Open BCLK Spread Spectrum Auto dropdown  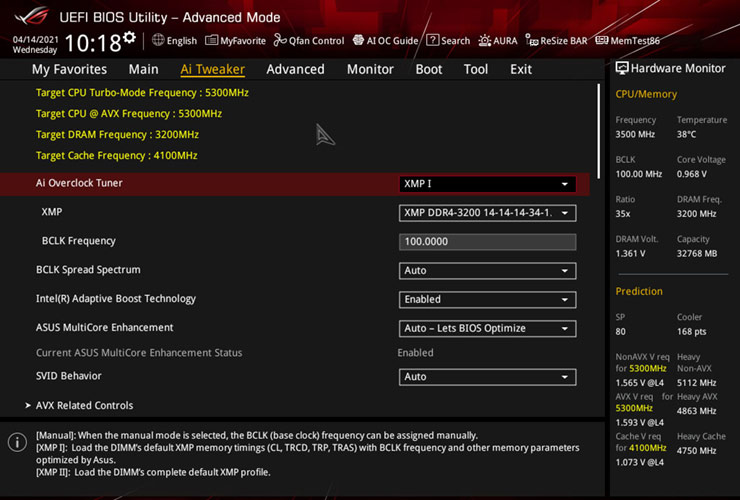click(x=488, y=271)
